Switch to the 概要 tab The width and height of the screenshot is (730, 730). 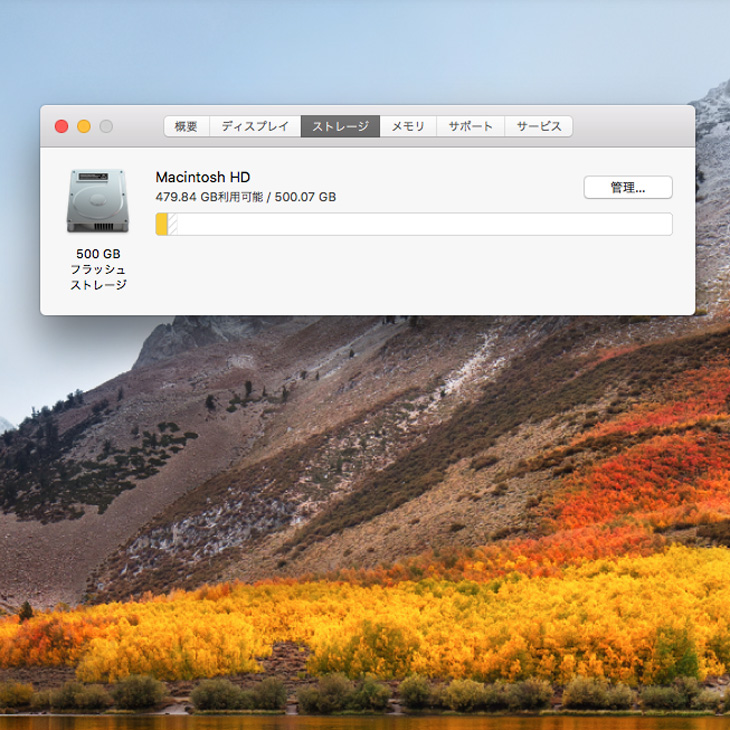pyautogui.click(x=186, y=126)
